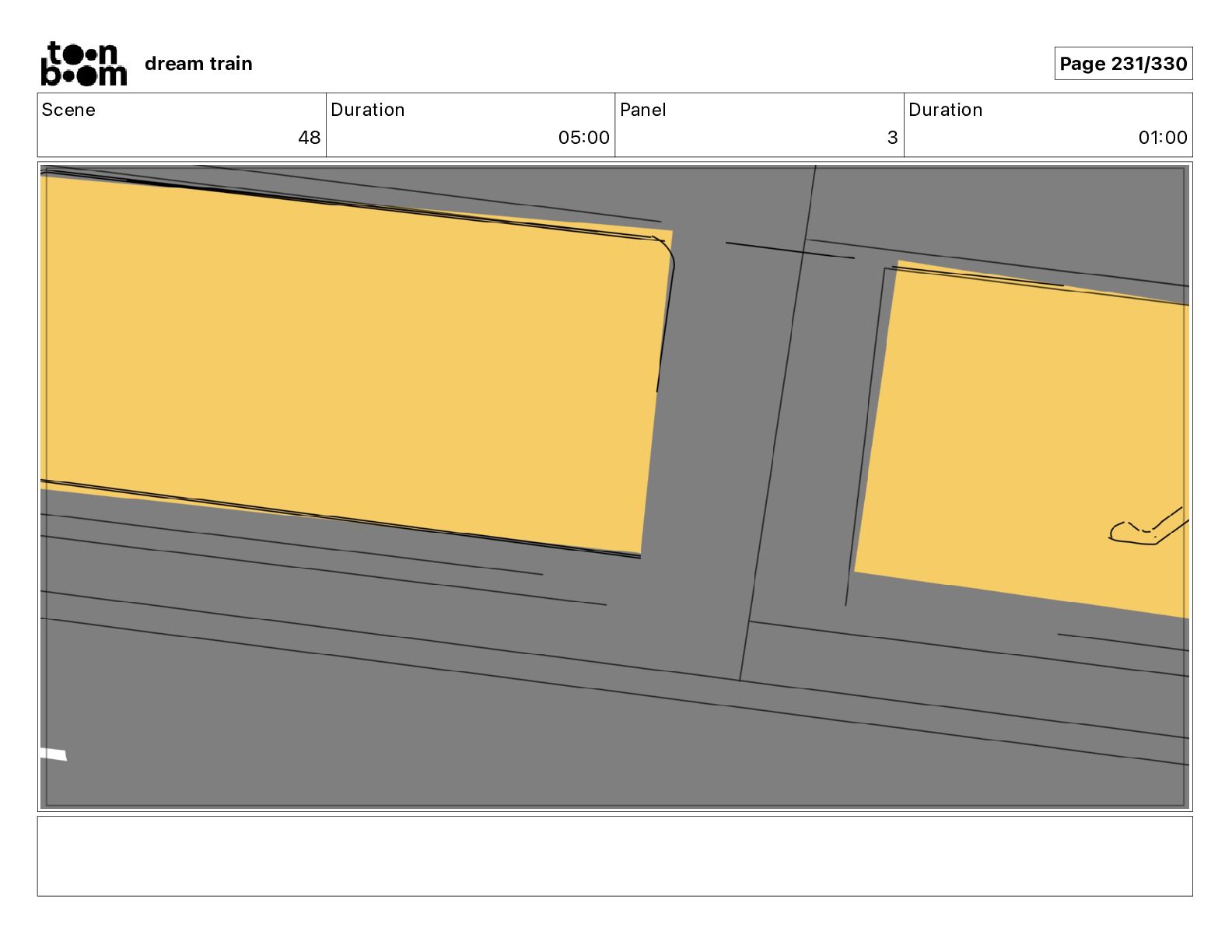Select scene number 48
The width and height of the screenshot is (1232, 952).
coord(309,138)
